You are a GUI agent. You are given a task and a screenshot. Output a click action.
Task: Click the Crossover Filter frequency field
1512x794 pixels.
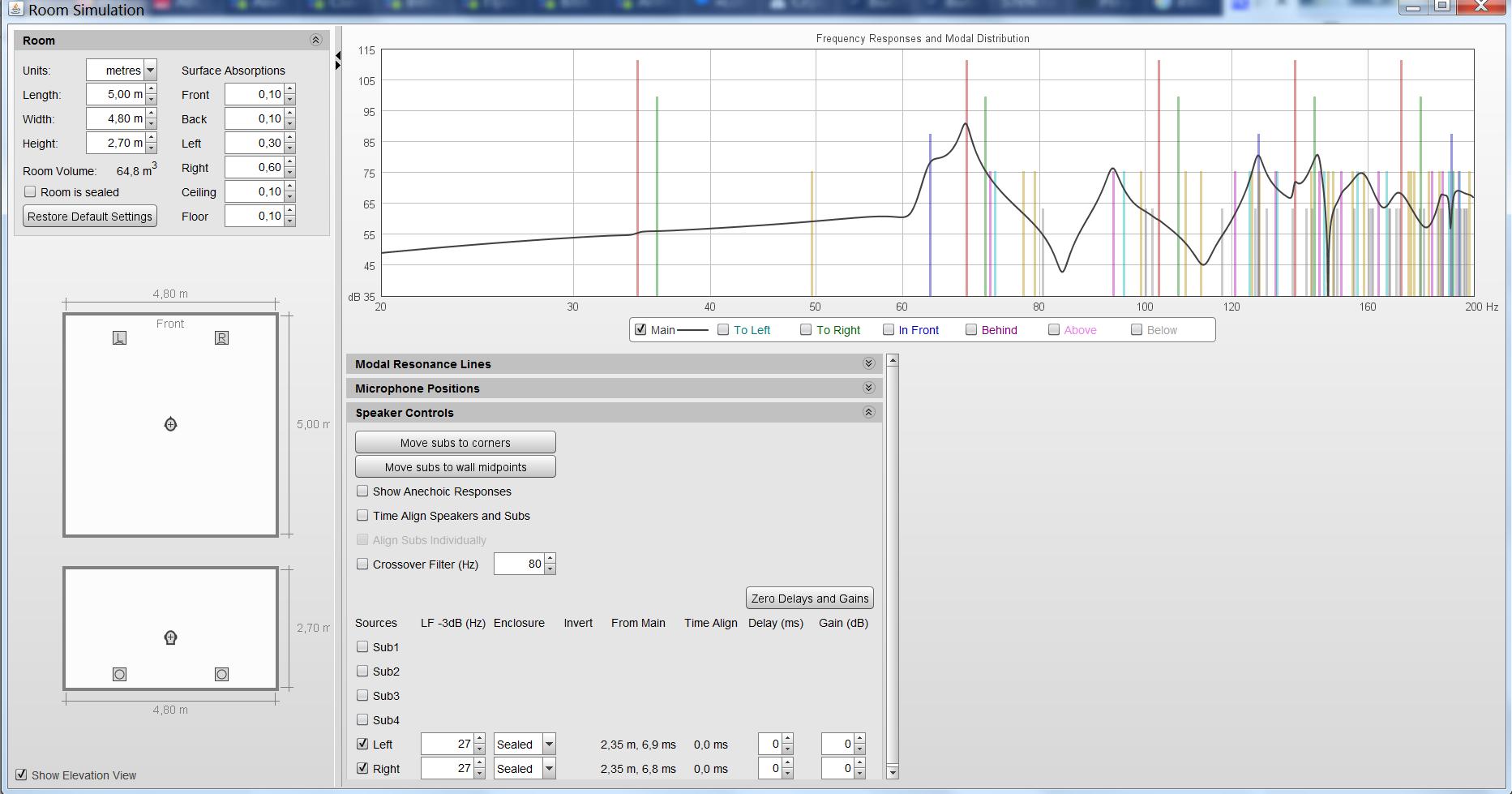pyautogui.click(x=519, y=564)
